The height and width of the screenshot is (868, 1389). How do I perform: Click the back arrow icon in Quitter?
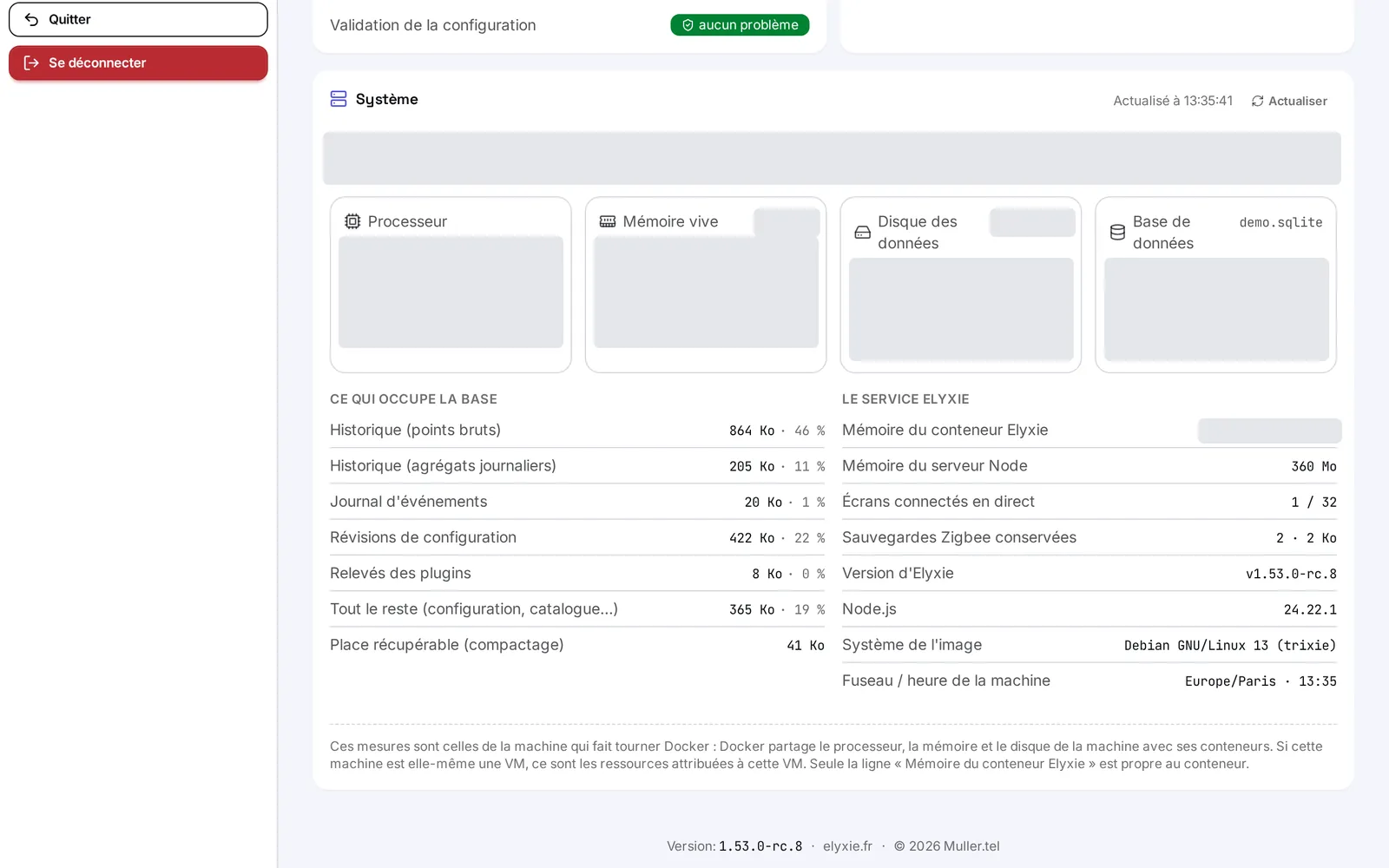[31, 19]
